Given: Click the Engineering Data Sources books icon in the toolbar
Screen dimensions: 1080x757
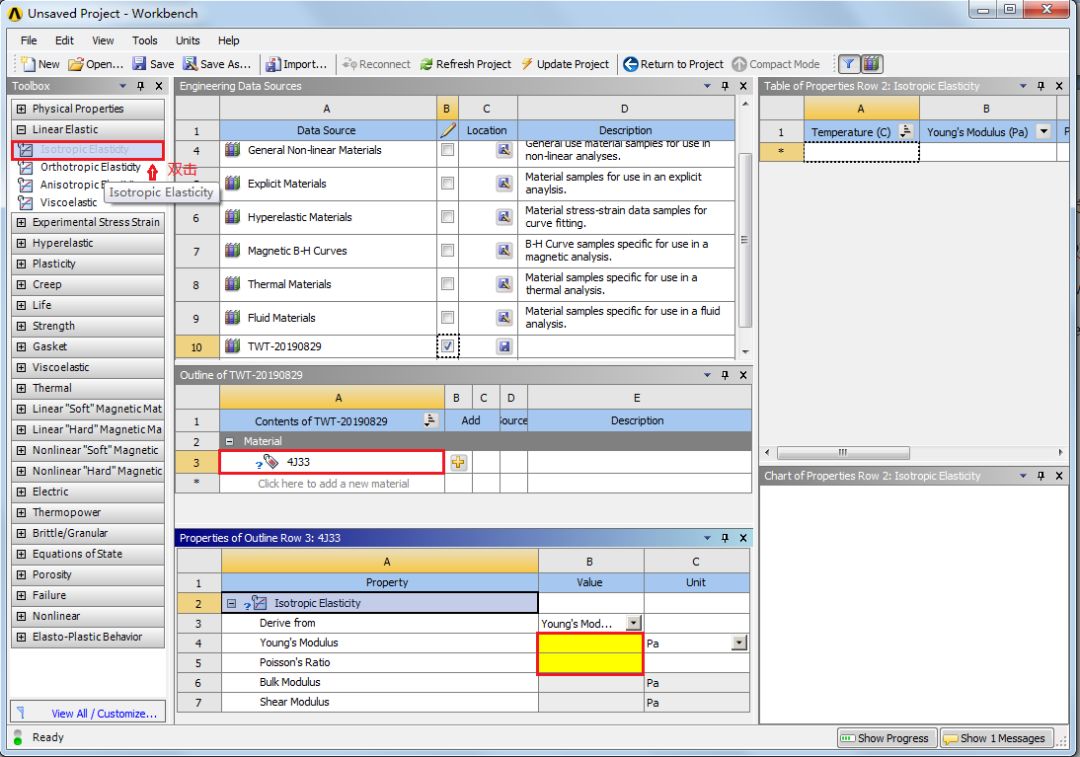Looking at the screenshot, I should pyautogui.click(x=872, y=64).
